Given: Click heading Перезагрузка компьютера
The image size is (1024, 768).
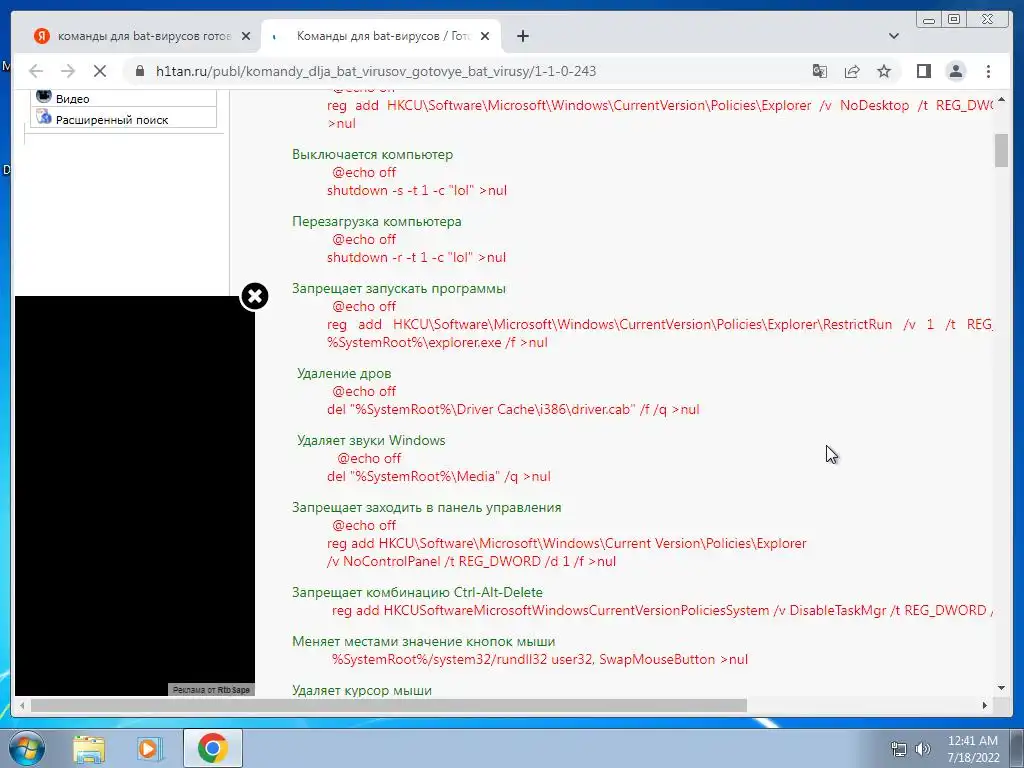Looking at the screenshot, I should [x=377, y=221].
